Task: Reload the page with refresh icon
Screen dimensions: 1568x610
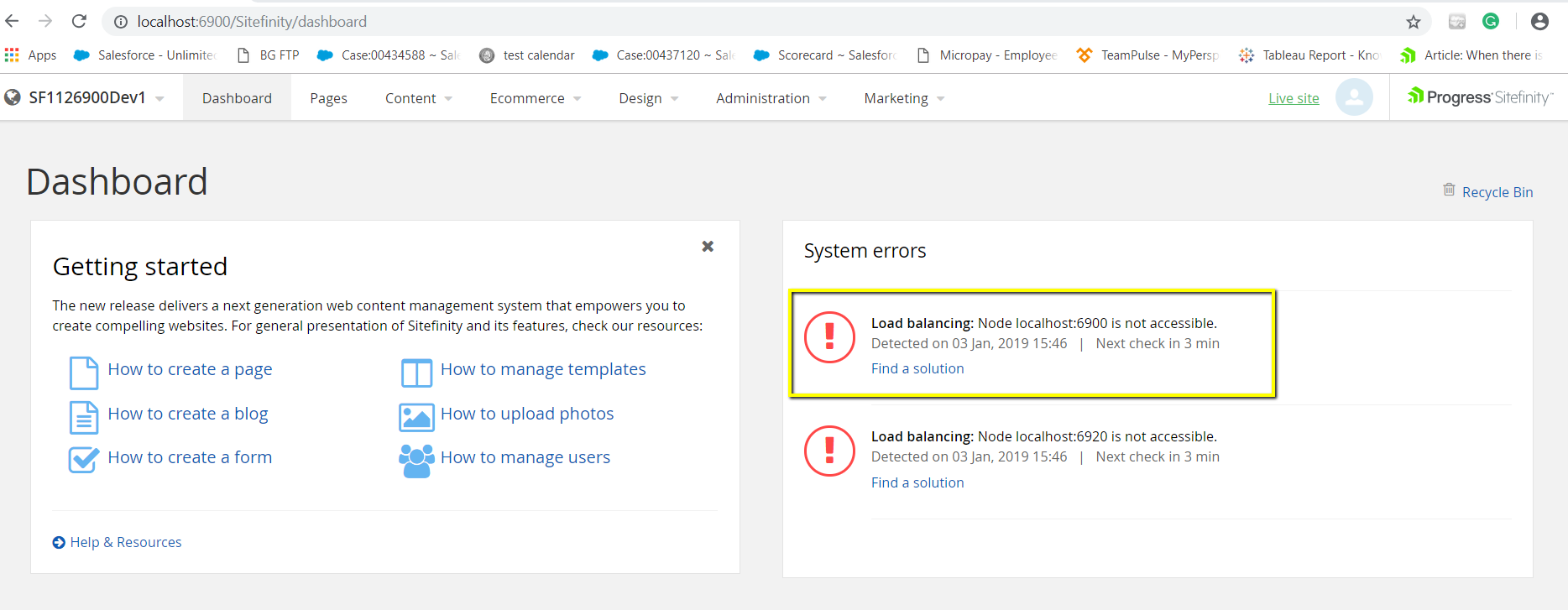Action: tap(79, 21)
